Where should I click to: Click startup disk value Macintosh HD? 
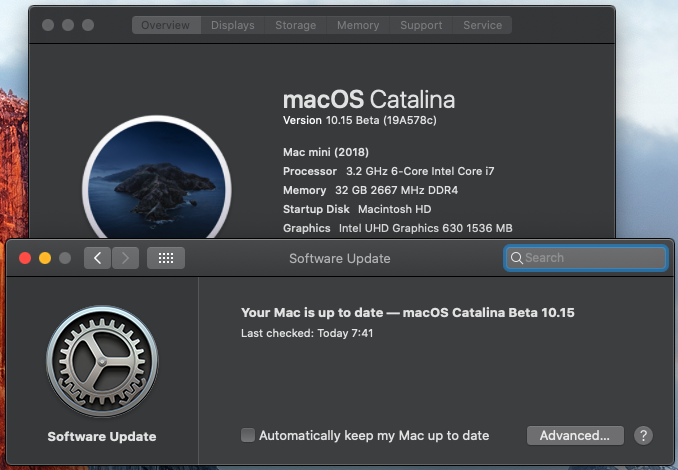[394, 209]
